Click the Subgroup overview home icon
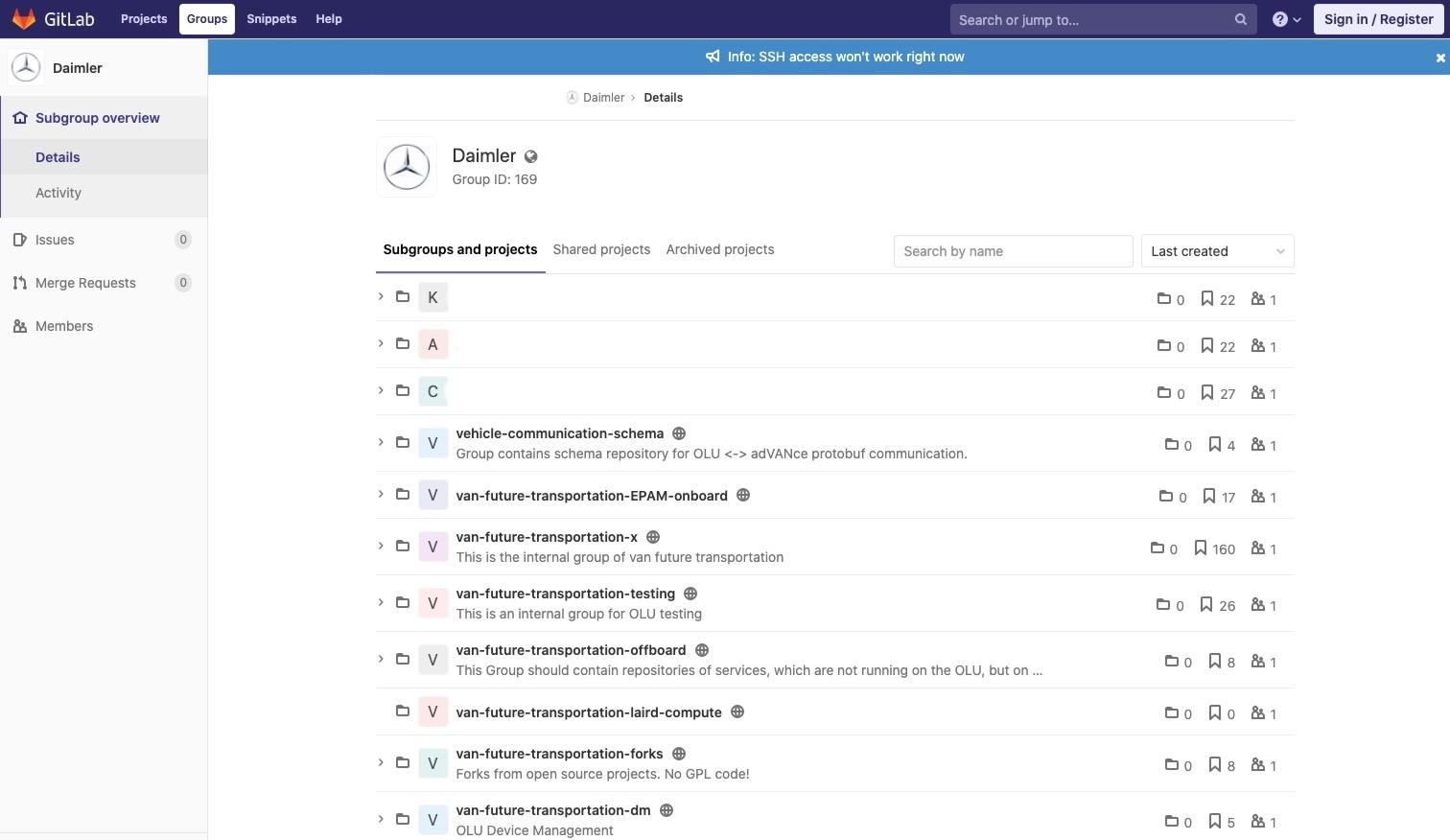Viewport: 1450px width, 840px height. (x=20, y=118)
